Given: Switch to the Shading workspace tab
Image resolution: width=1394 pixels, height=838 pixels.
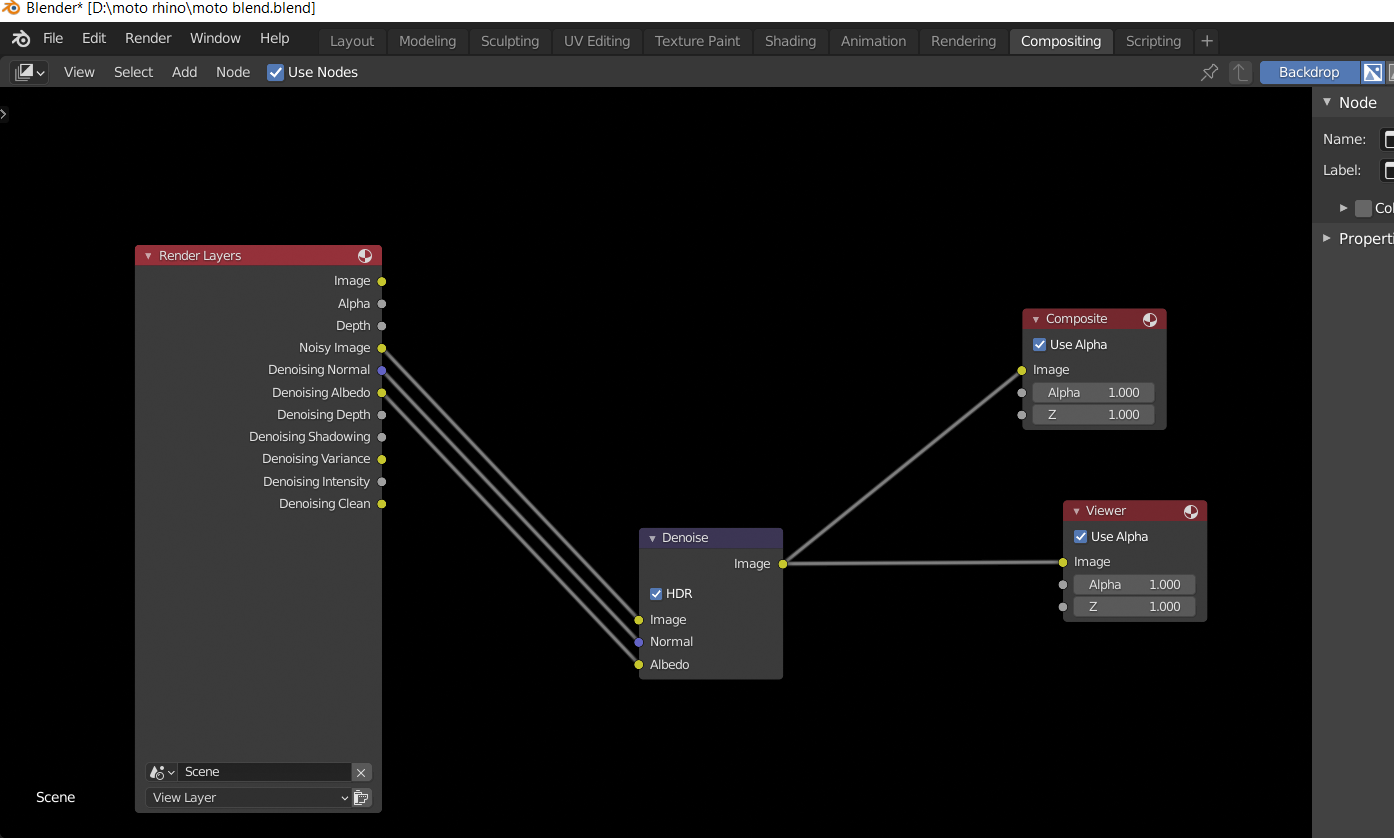Looking at the screenshot, I should click(x=790, y=41).
